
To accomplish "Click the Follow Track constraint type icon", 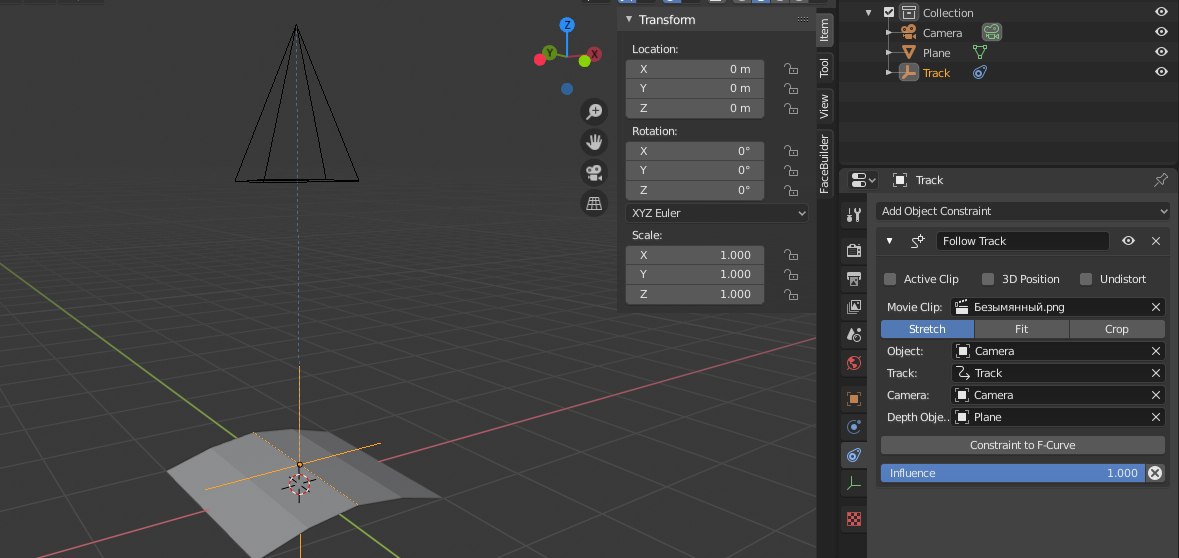I will pos(917,241).
